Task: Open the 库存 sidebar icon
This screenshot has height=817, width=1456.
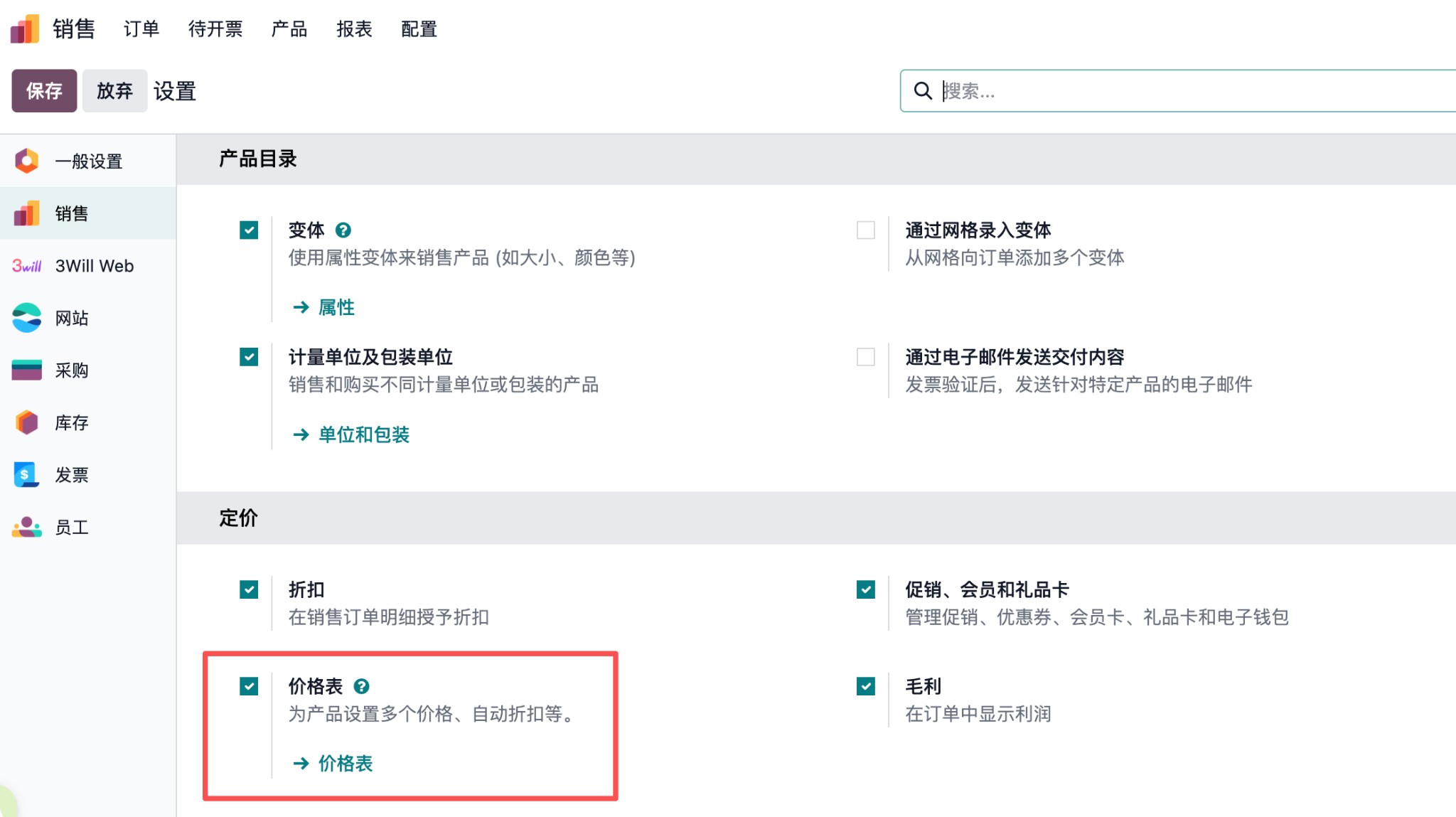Action: [x=27, y=422]
